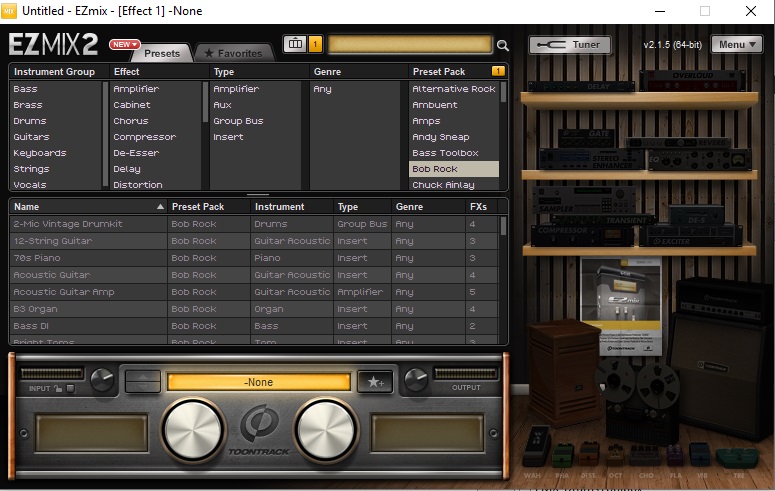The height and width of the screenshot is (491, 775).
Task: Open the Menu dropdown
Action: (737, 45)
